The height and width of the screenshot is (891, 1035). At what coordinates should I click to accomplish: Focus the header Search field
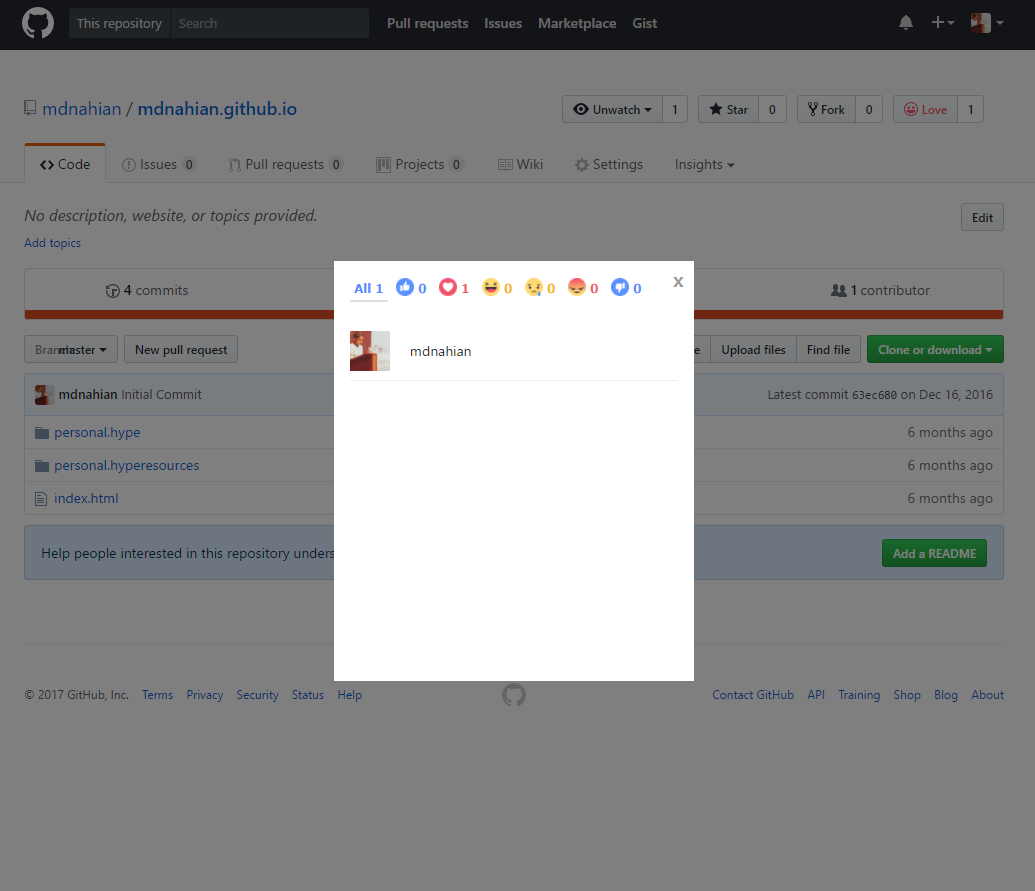click(x=270, y=23)
